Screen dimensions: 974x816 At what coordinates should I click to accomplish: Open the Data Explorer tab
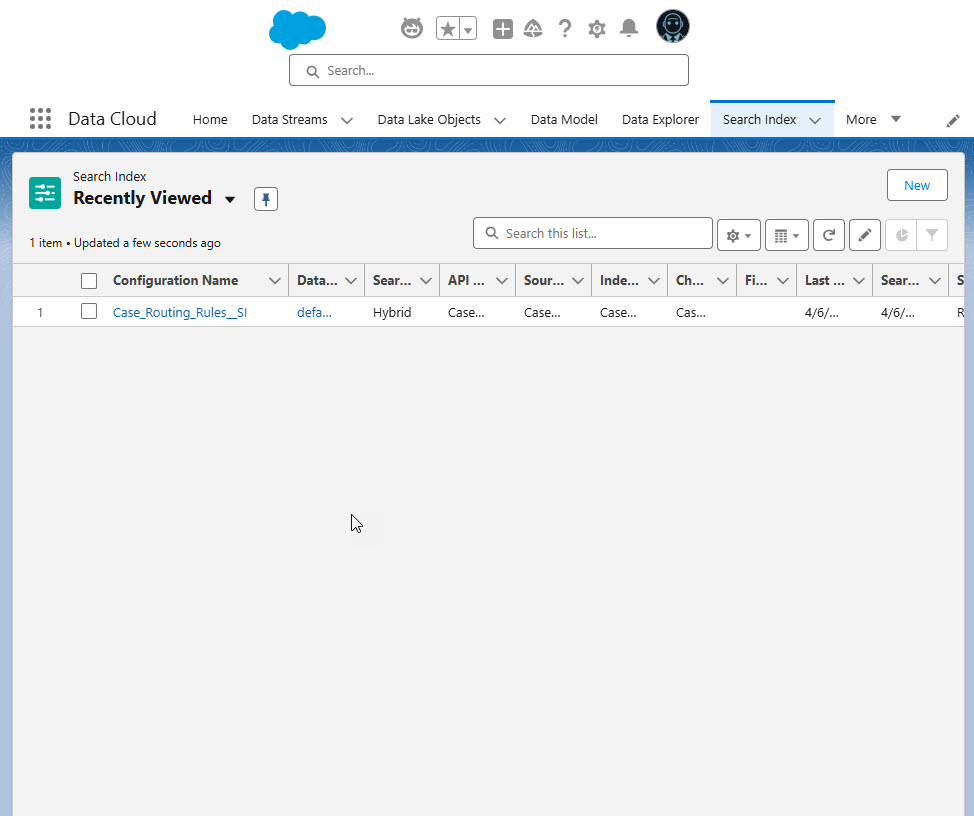point(660,119)
